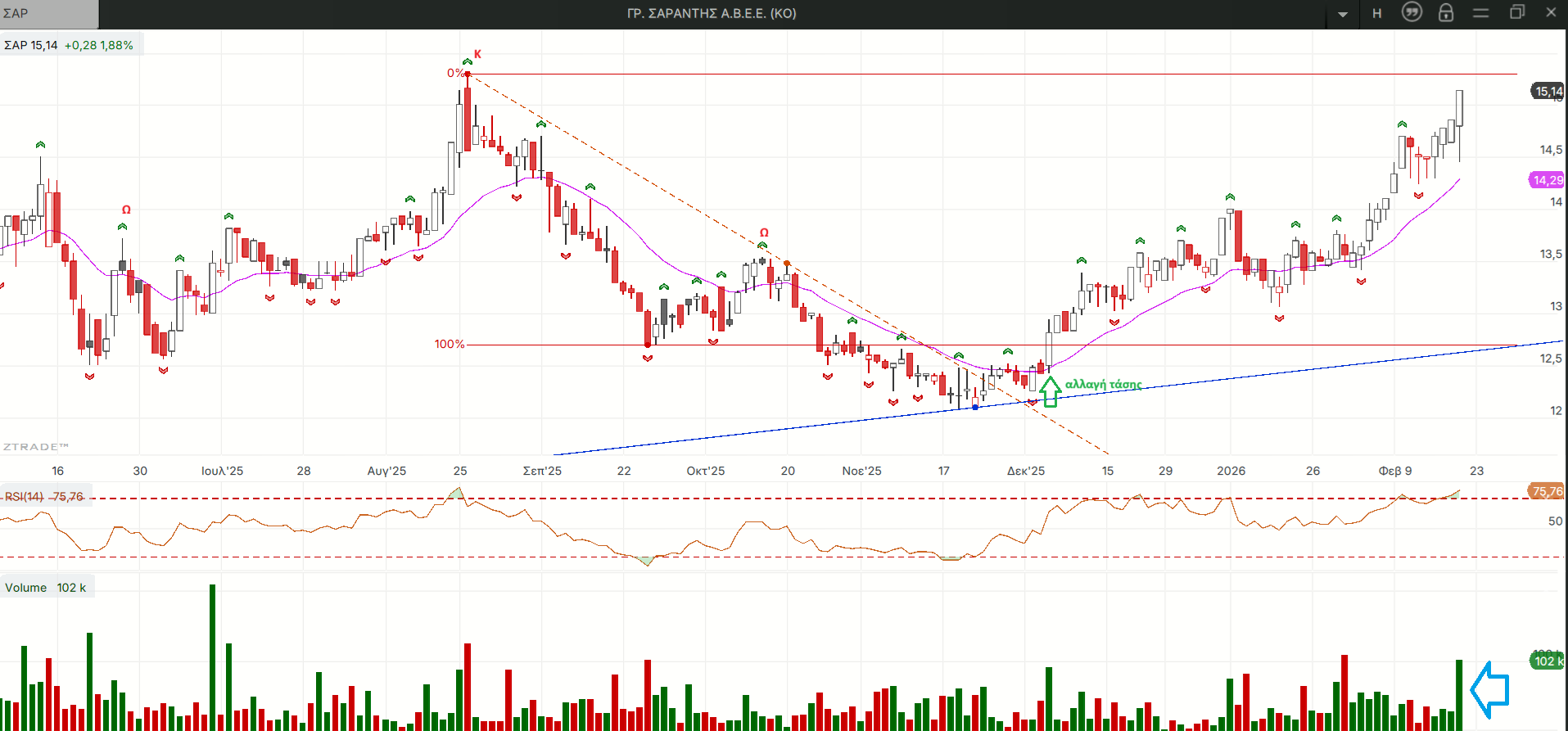
Task: Click the restore window icon
Action: (1516, 12)
